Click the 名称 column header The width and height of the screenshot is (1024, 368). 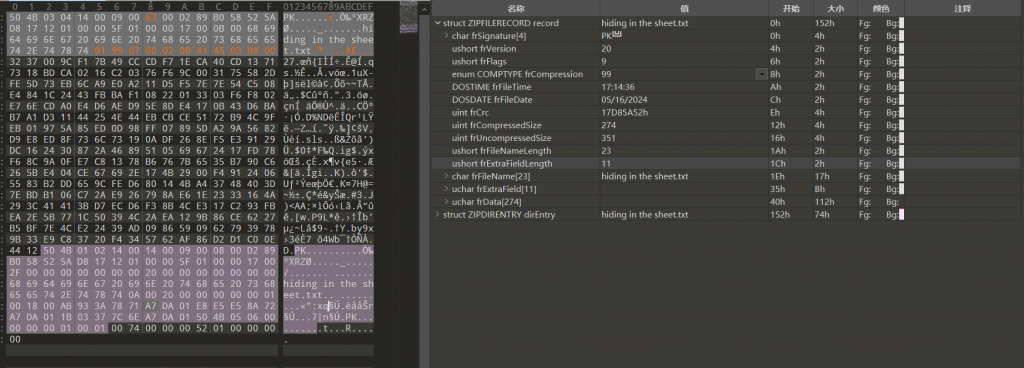pyautogui.click(x=516, y=8)
